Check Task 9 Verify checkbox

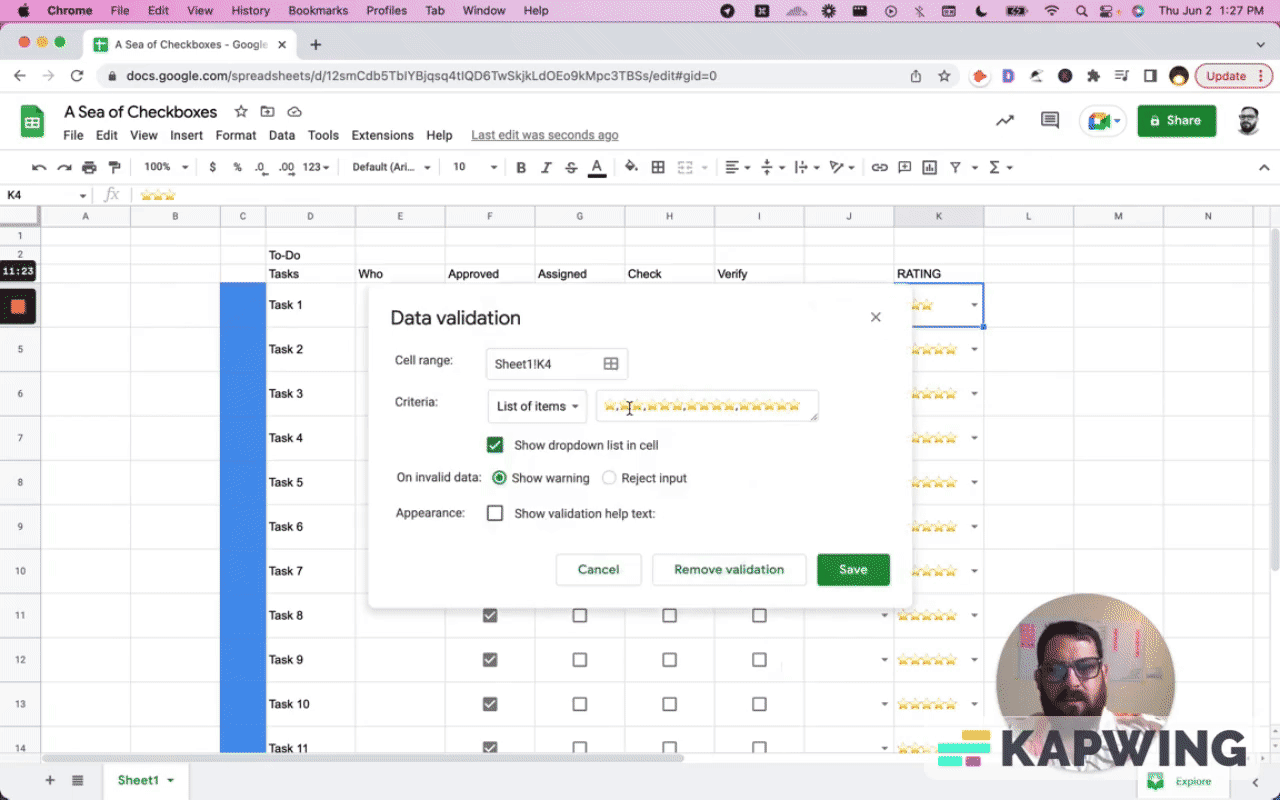(759, 660)
